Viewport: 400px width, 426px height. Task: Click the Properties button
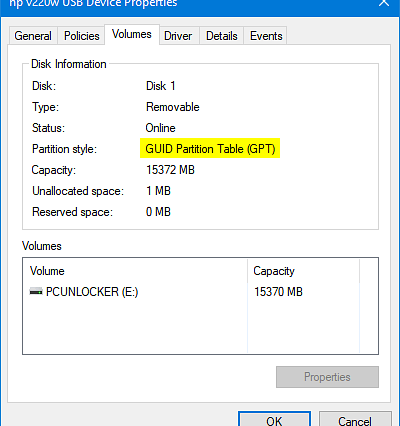coord(327,377)
